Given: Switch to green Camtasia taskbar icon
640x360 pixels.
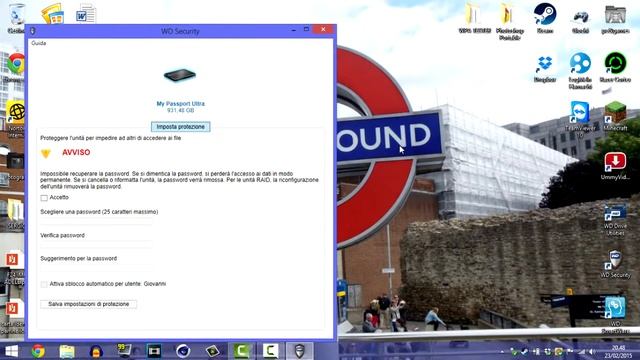Looking at the screenshot, I should 242,351.
